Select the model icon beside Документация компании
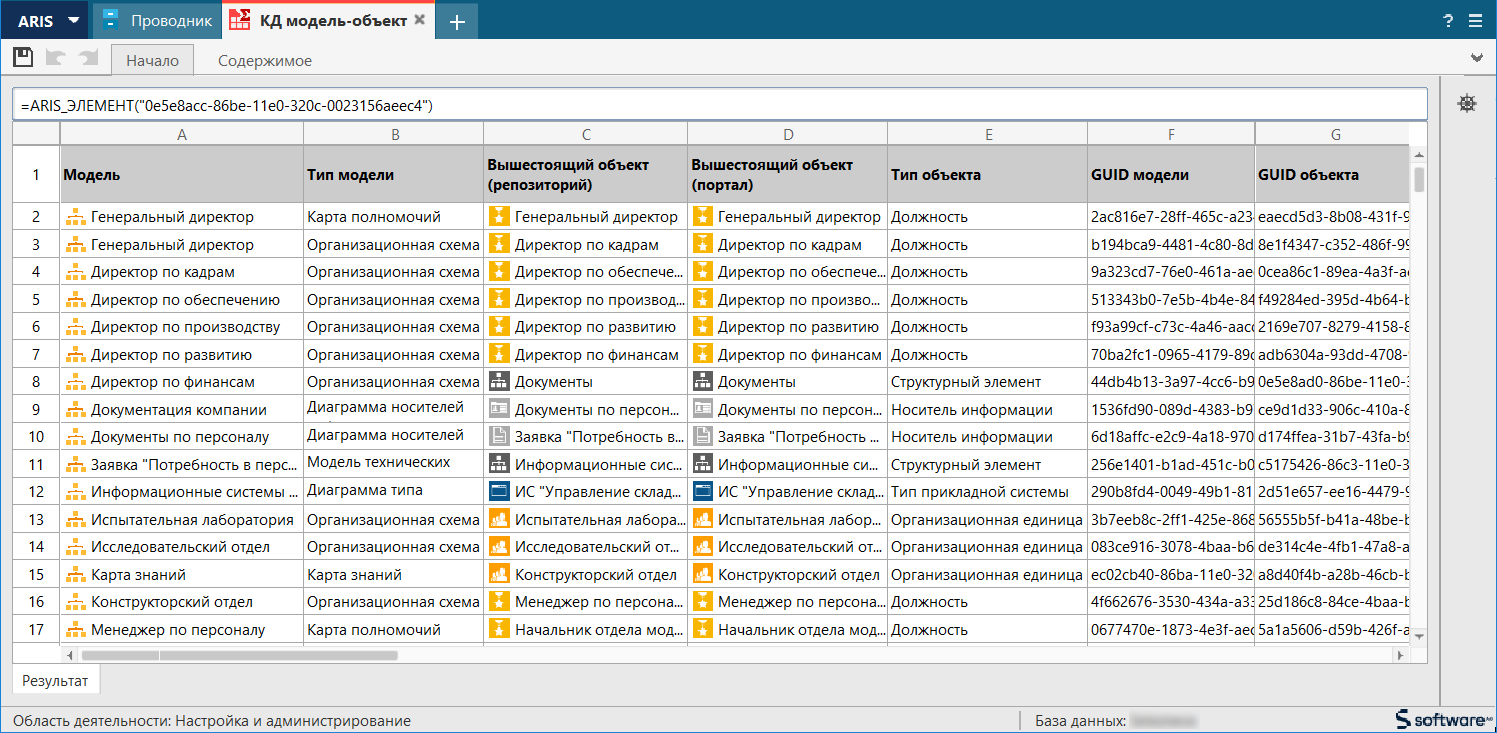This screenshot has width=1497, height=733. click(75, 410)
